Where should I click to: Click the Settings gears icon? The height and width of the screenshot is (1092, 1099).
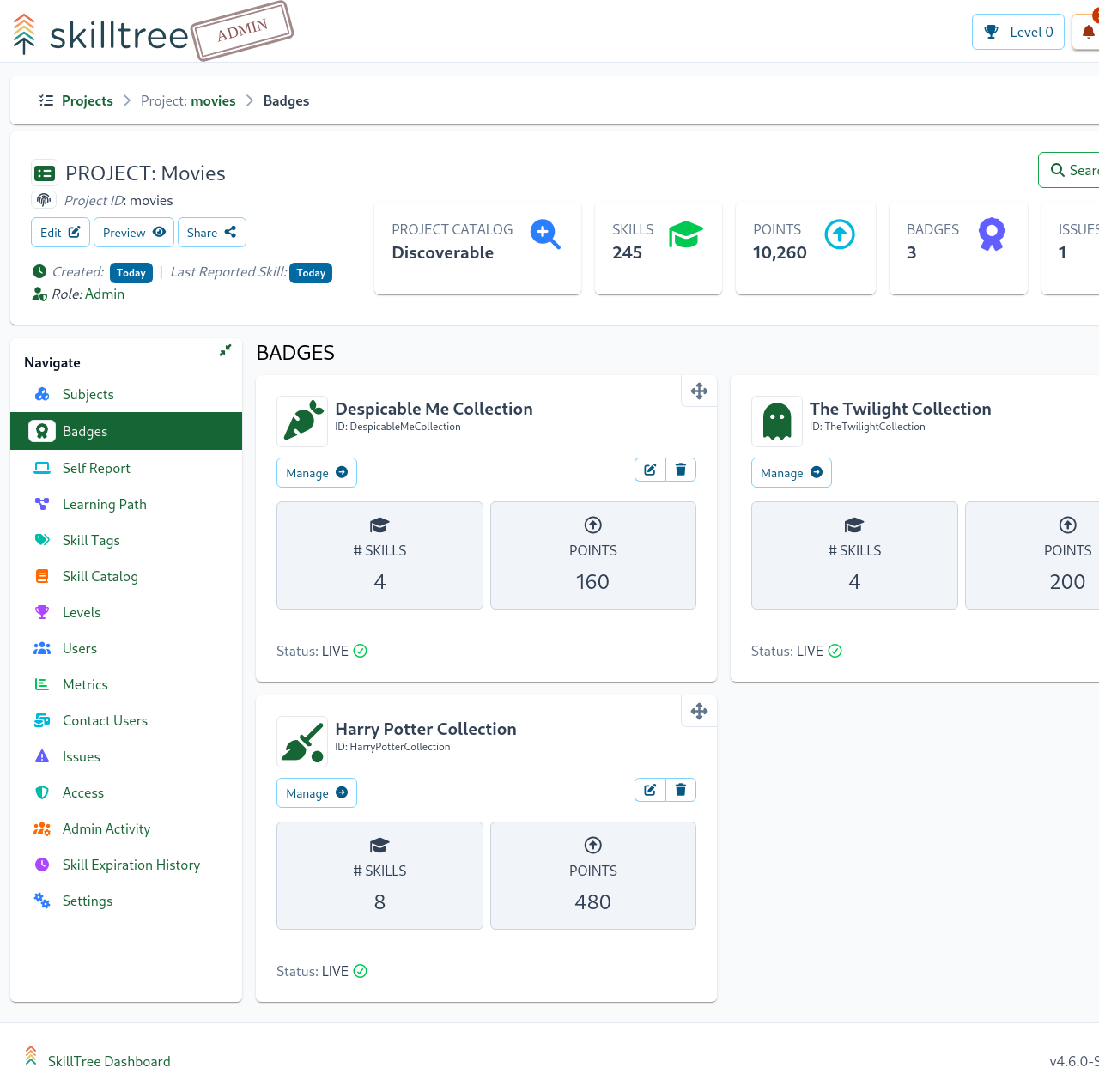(x=42, y=901)
